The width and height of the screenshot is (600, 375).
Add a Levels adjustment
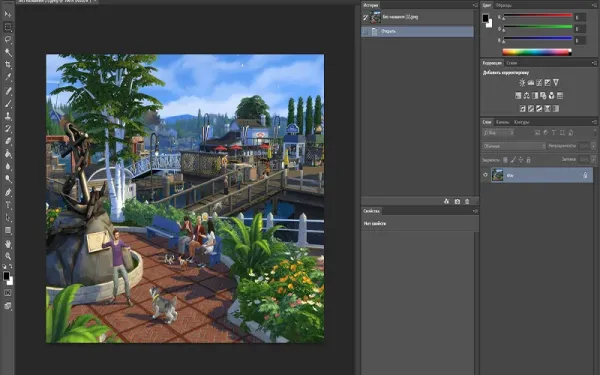click(531, 82)
